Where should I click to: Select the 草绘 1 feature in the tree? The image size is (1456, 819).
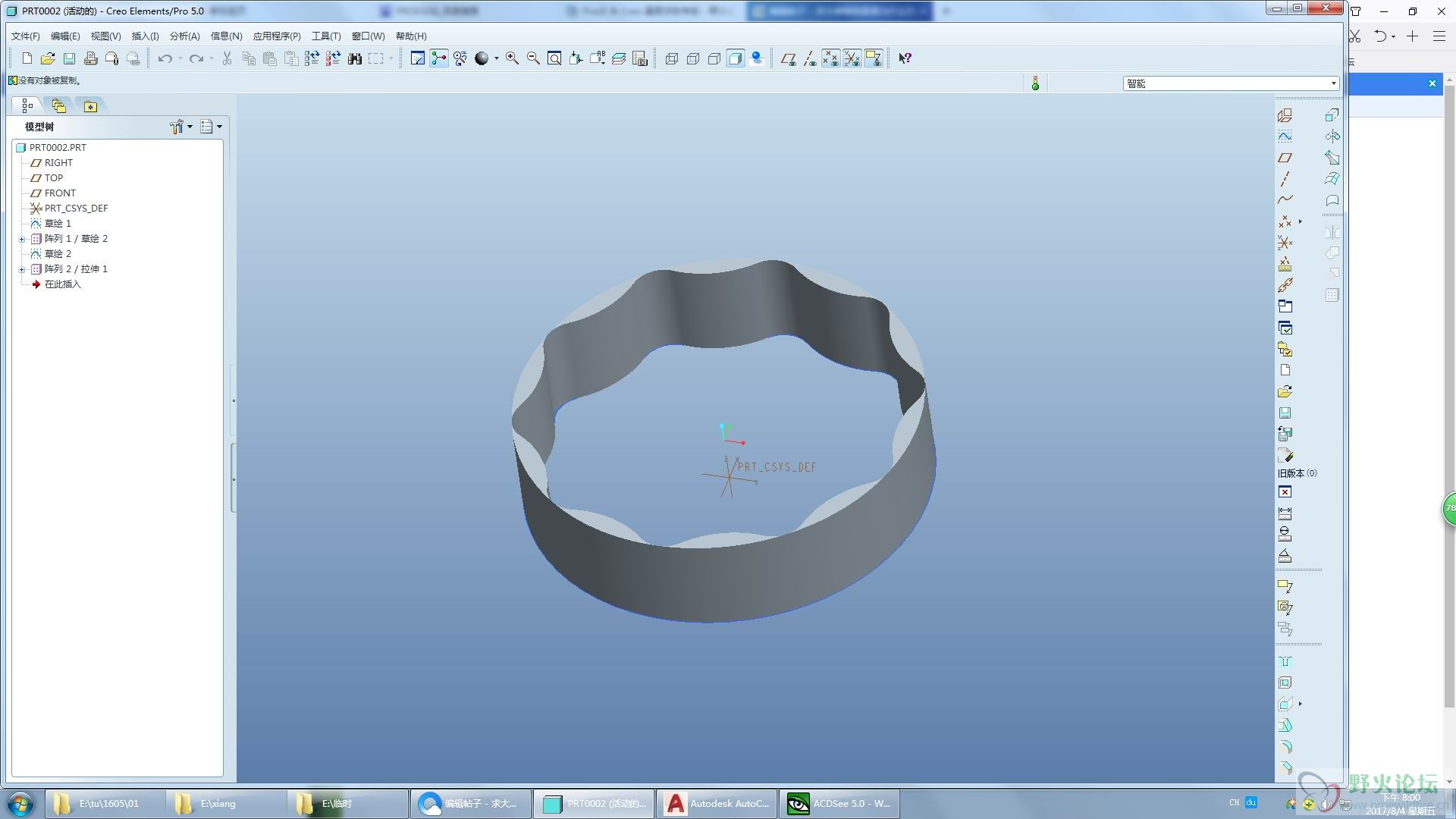[x=57, y=224]
